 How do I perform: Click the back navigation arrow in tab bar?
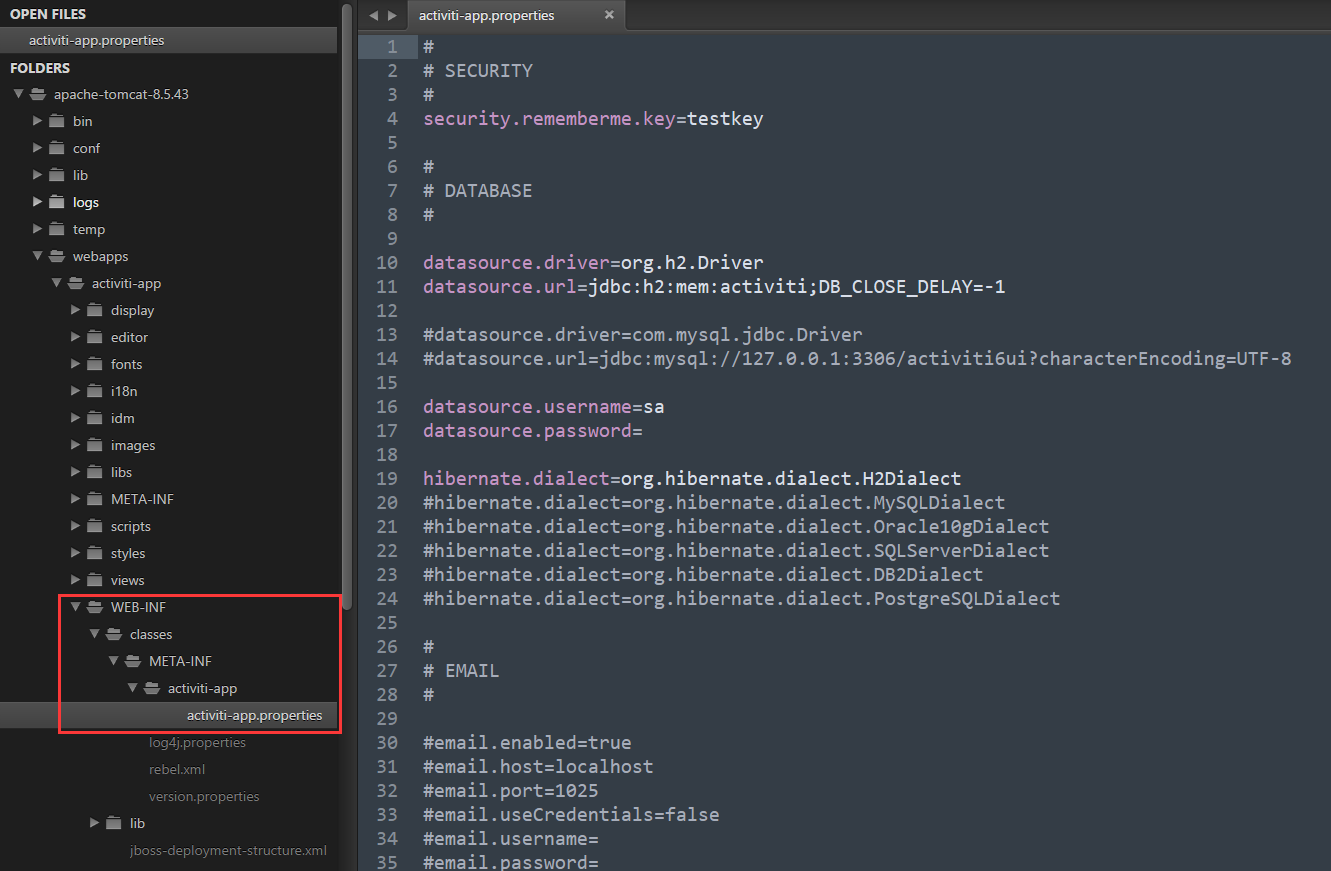pyautogui.click(x=373, y=15)
